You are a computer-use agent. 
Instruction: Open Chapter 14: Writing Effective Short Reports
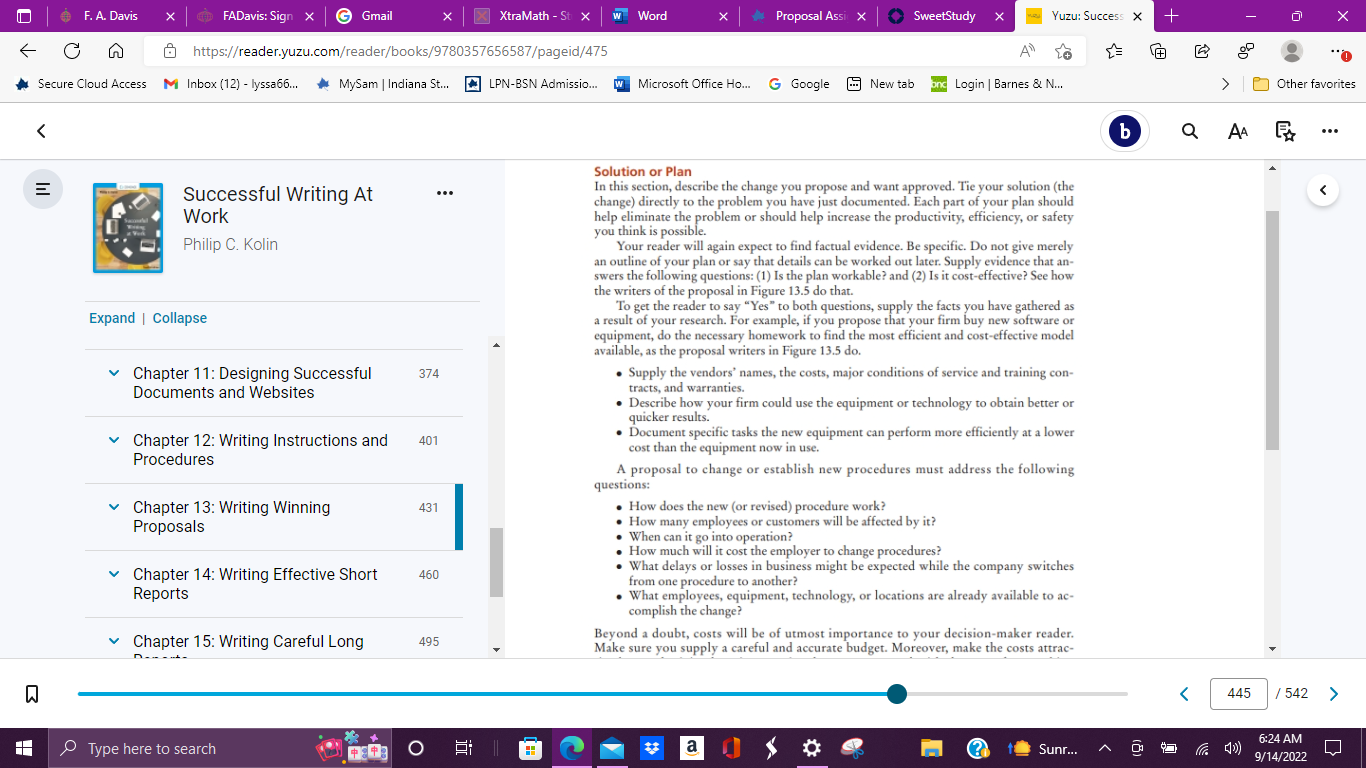pyautogui.click(x=255, y=584)
